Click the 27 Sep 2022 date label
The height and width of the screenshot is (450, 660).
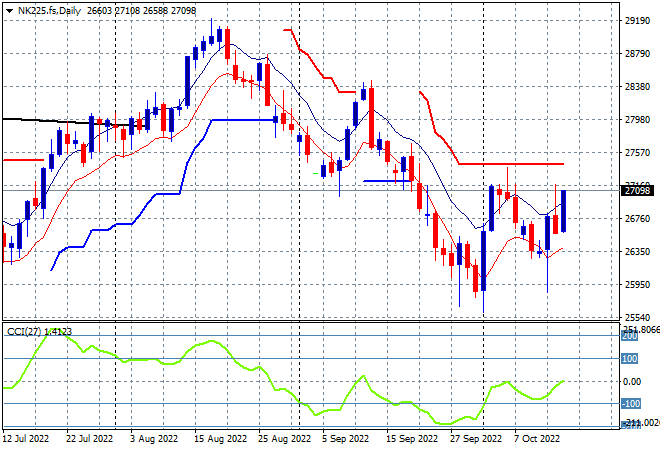[x=476, y=439]
